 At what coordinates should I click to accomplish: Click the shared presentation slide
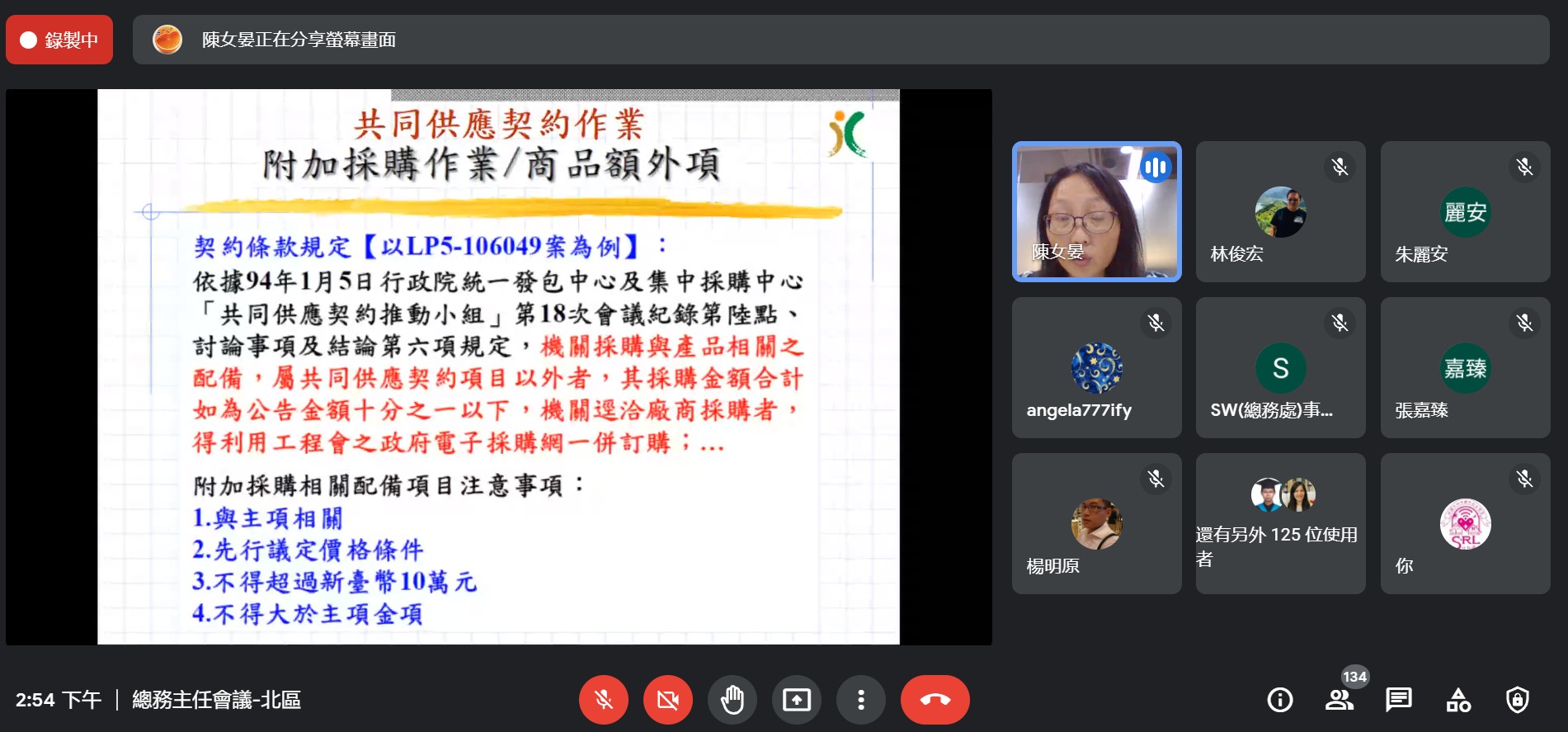[498, 367]
